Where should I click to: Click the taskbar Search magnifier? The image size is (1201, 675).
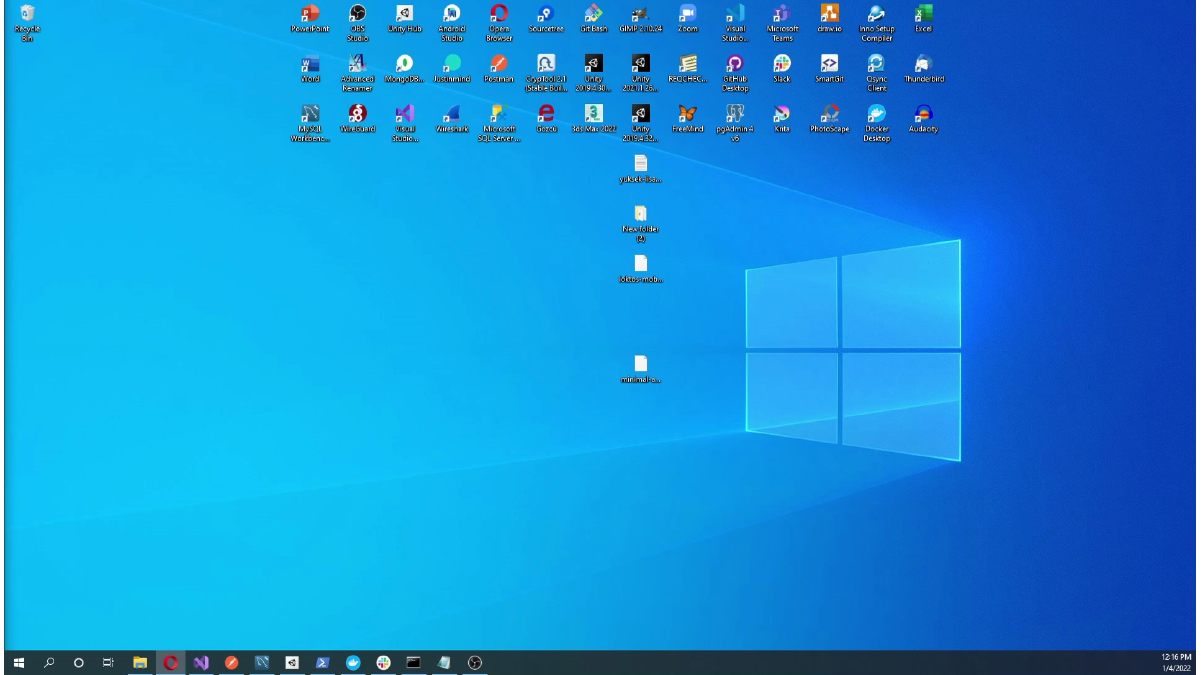[49, 662]
